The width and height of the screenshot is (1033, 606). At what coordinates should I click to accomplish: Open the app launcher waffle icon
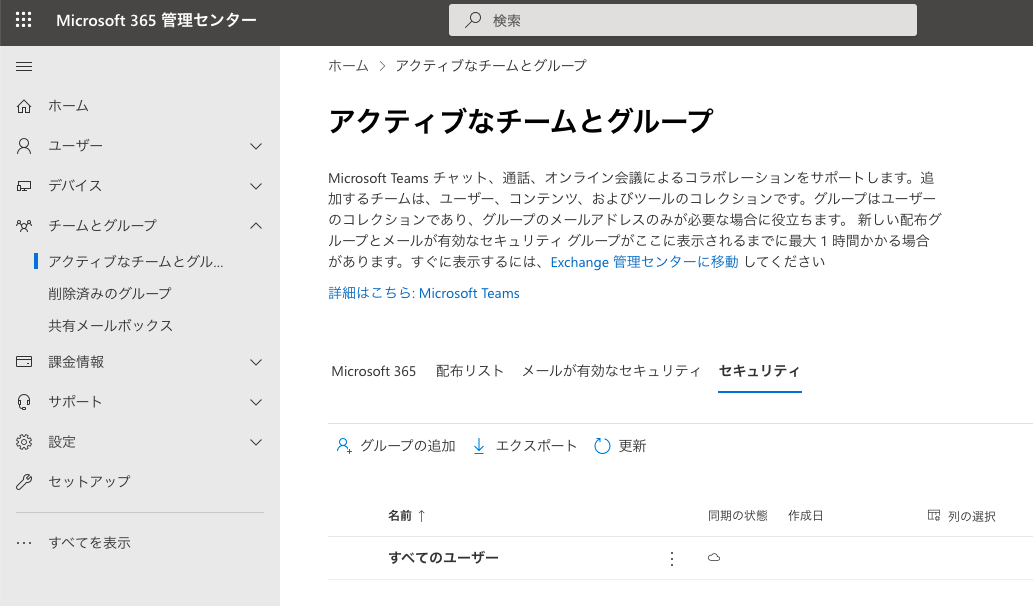[24, 20]
